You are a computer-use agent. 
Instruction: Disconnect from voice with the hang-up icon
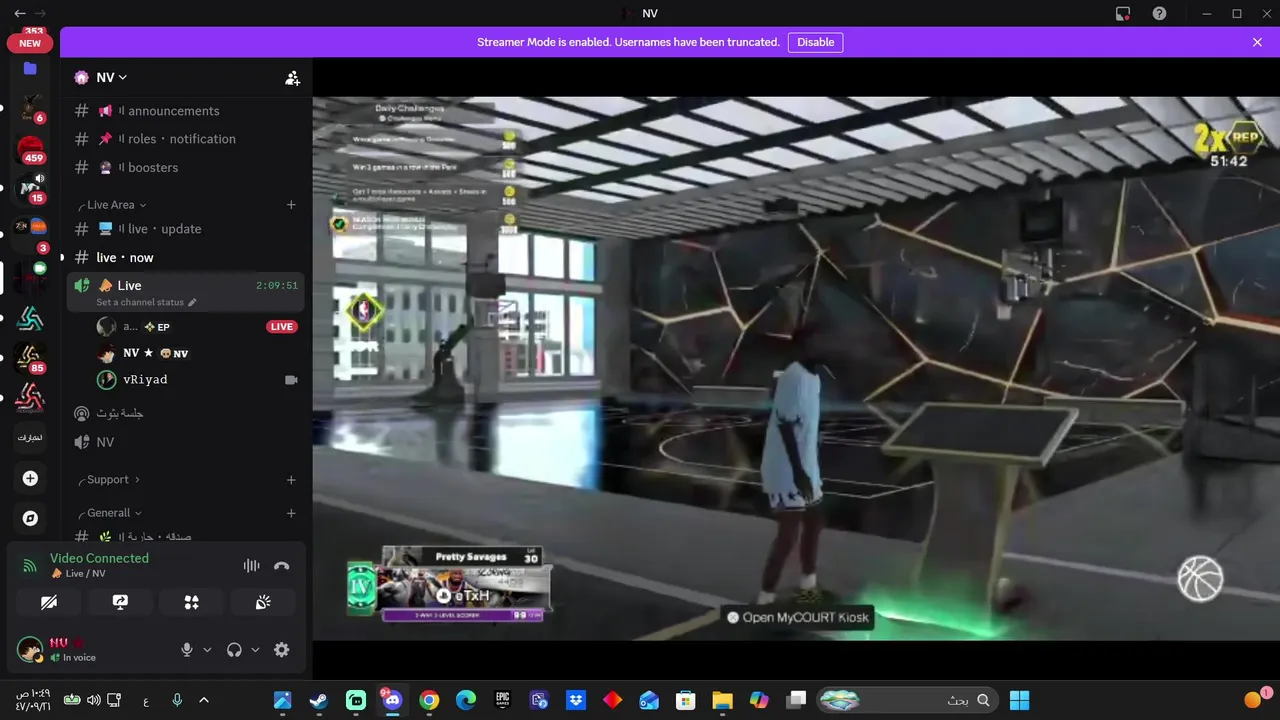coord(282,566)
